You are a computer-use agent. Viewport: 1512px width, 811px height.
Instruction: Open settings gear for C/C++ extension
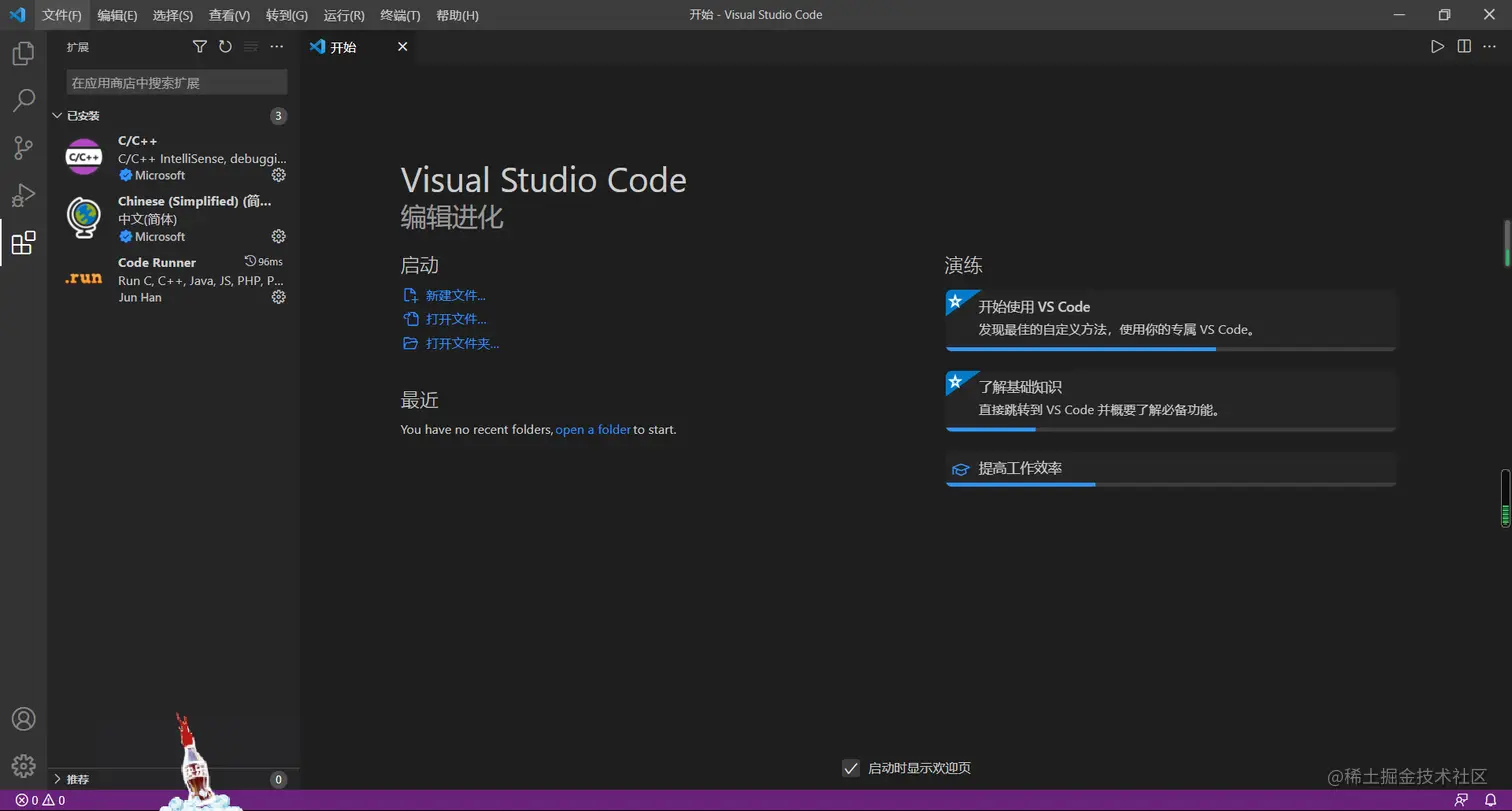(x=279, y=175)
